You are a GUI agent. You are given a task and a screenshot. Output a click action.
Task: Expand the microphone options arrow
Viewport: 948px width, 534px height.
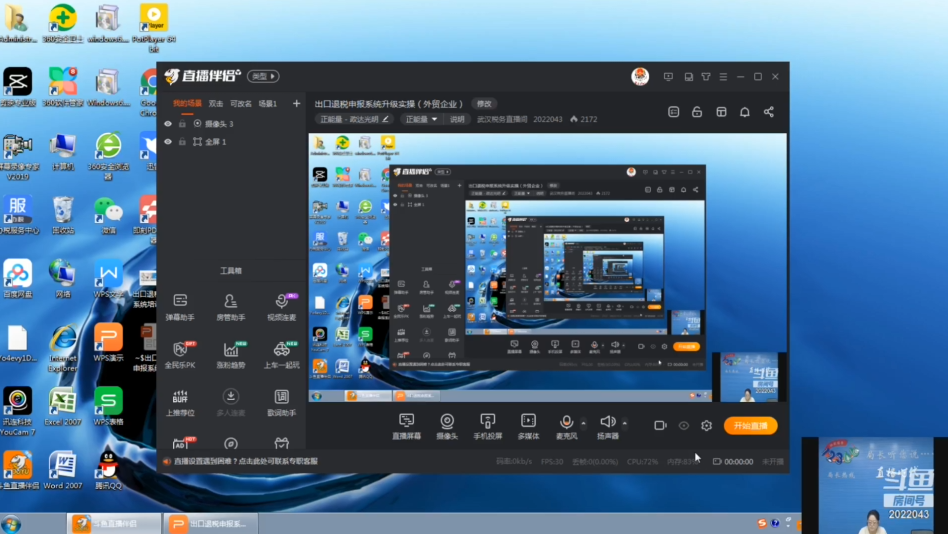point(583,422)
